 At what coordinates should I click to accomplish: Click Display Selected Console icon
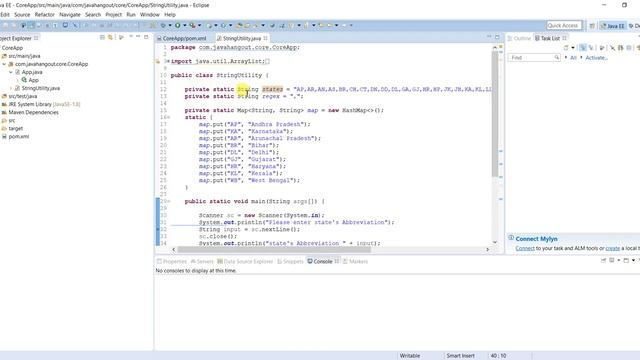coord(611,260)
